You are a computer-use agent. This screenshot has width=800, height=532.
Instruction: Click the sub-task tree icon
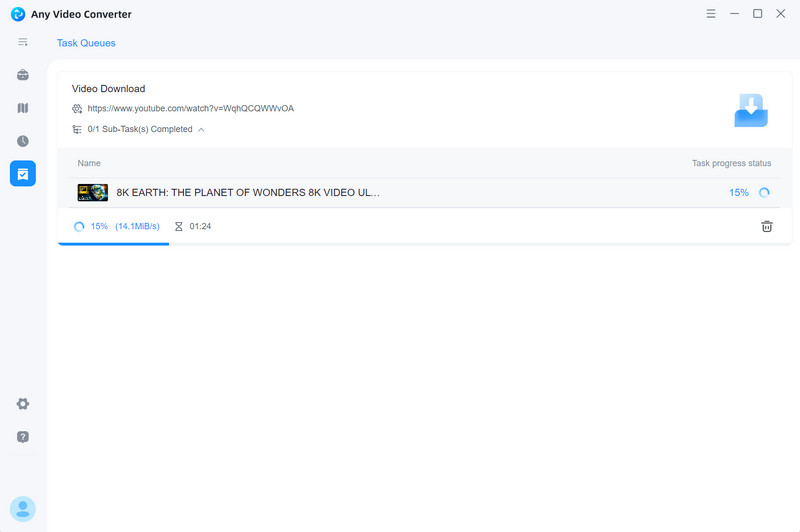click(x=77, y=130)
